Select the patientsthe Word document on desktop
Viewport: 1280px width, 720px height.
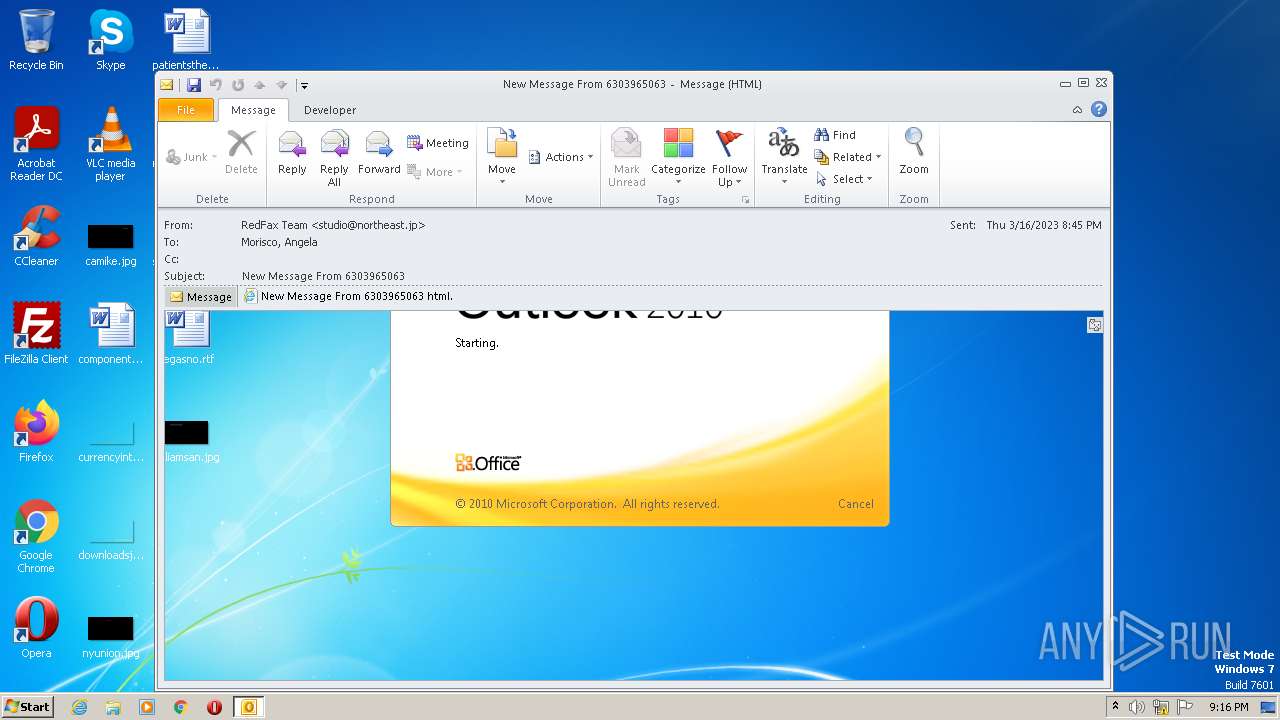[186, 40]
